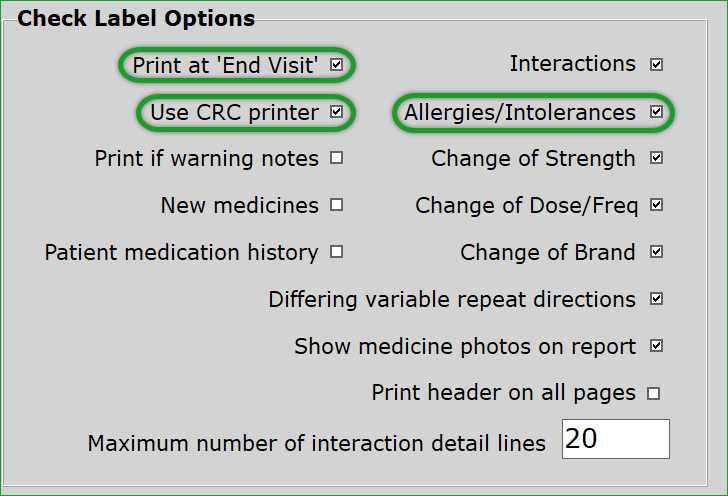Screen dimensions: 728x496
Task: Uncheck Differing variable repeat directions checkbox
Action: coord(656,299)
